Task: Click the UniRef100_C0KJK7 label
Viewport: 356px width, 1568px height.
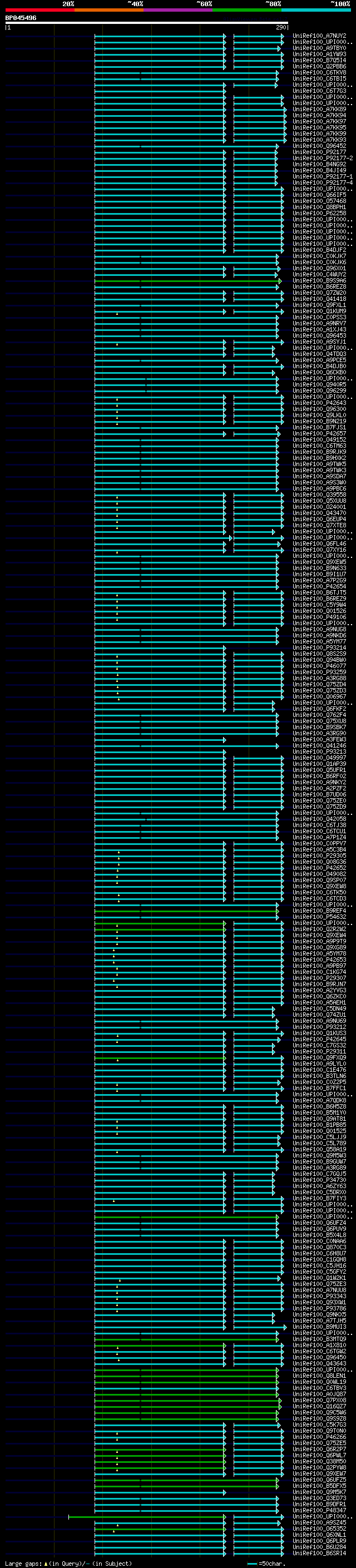Action: [319, 256]
